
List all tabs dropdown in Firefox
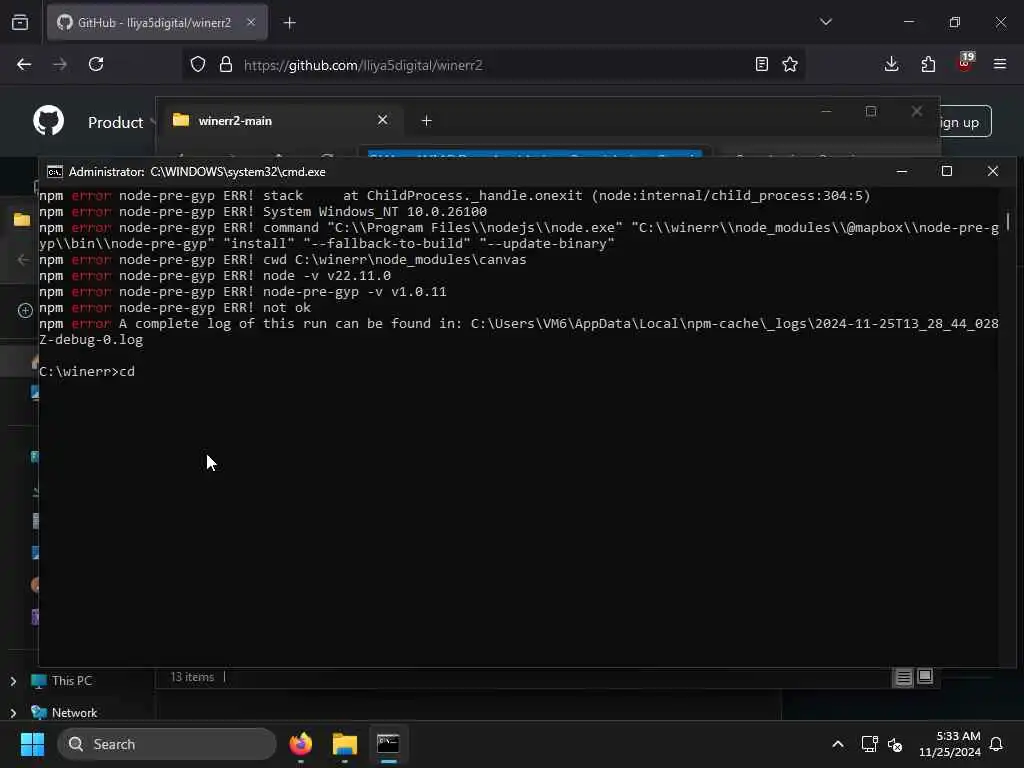[x=826, y=22]
